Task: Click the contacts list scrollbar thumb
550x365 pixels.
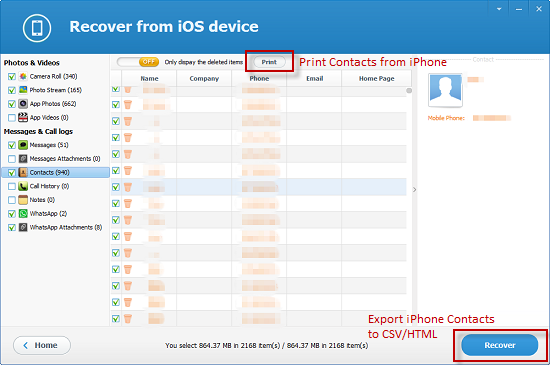Action: pos(409,91)
